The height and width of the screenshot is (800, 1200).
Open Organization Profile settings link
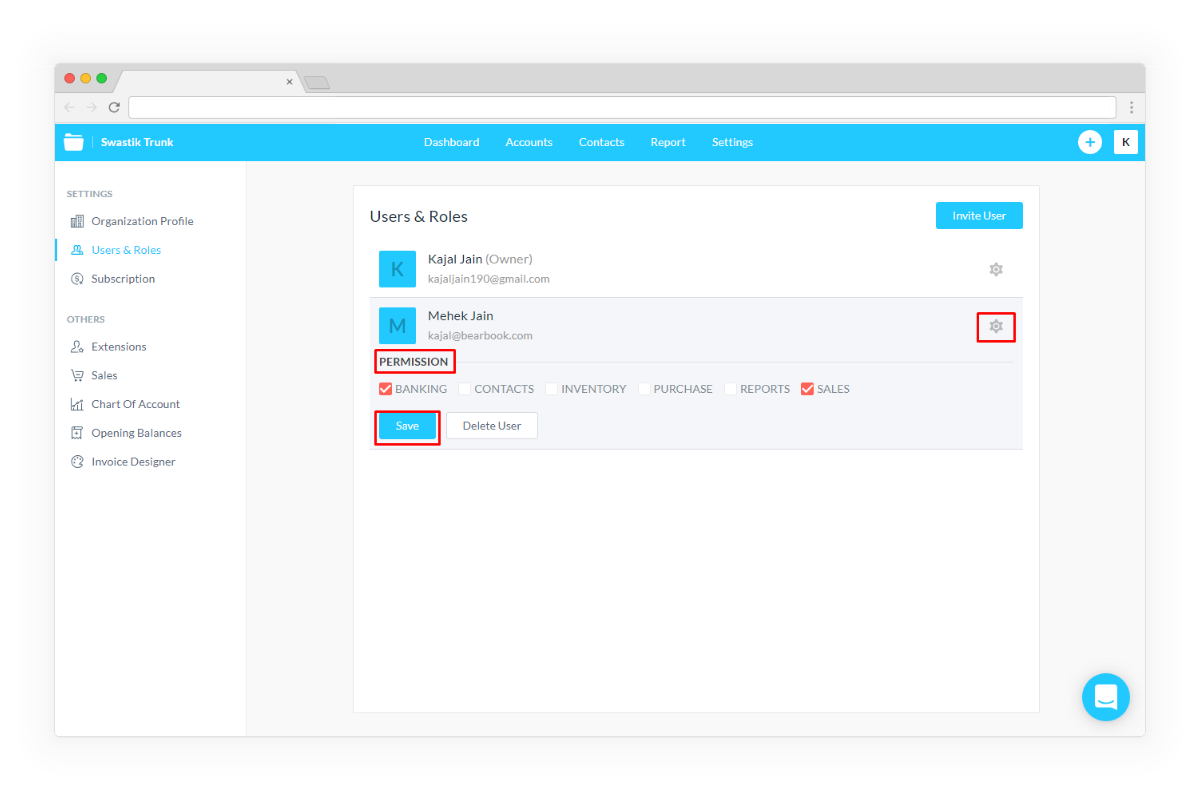pos(142,221)
